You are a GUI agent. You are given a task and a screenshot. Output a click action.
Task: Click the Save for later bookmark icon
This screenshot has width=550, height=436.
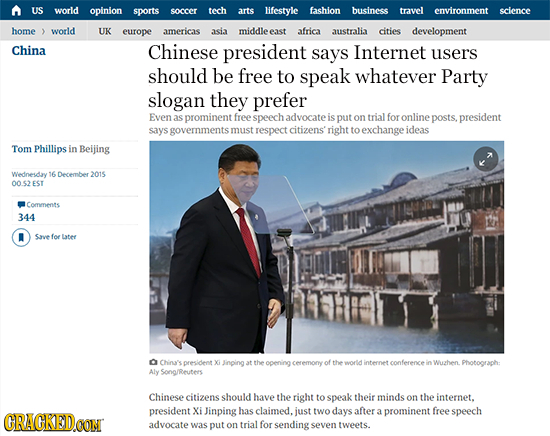[21, 237]
